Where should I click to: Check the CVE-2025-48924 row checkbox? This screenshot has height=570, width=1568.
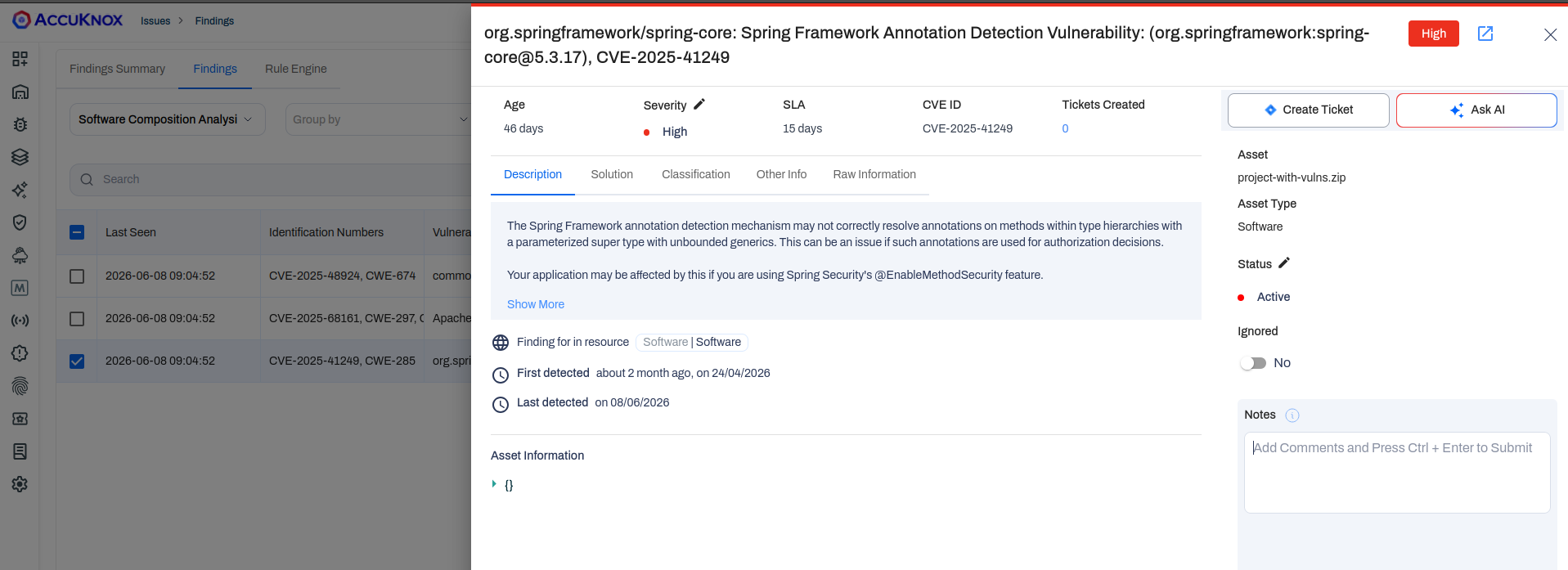click(77, 276)
